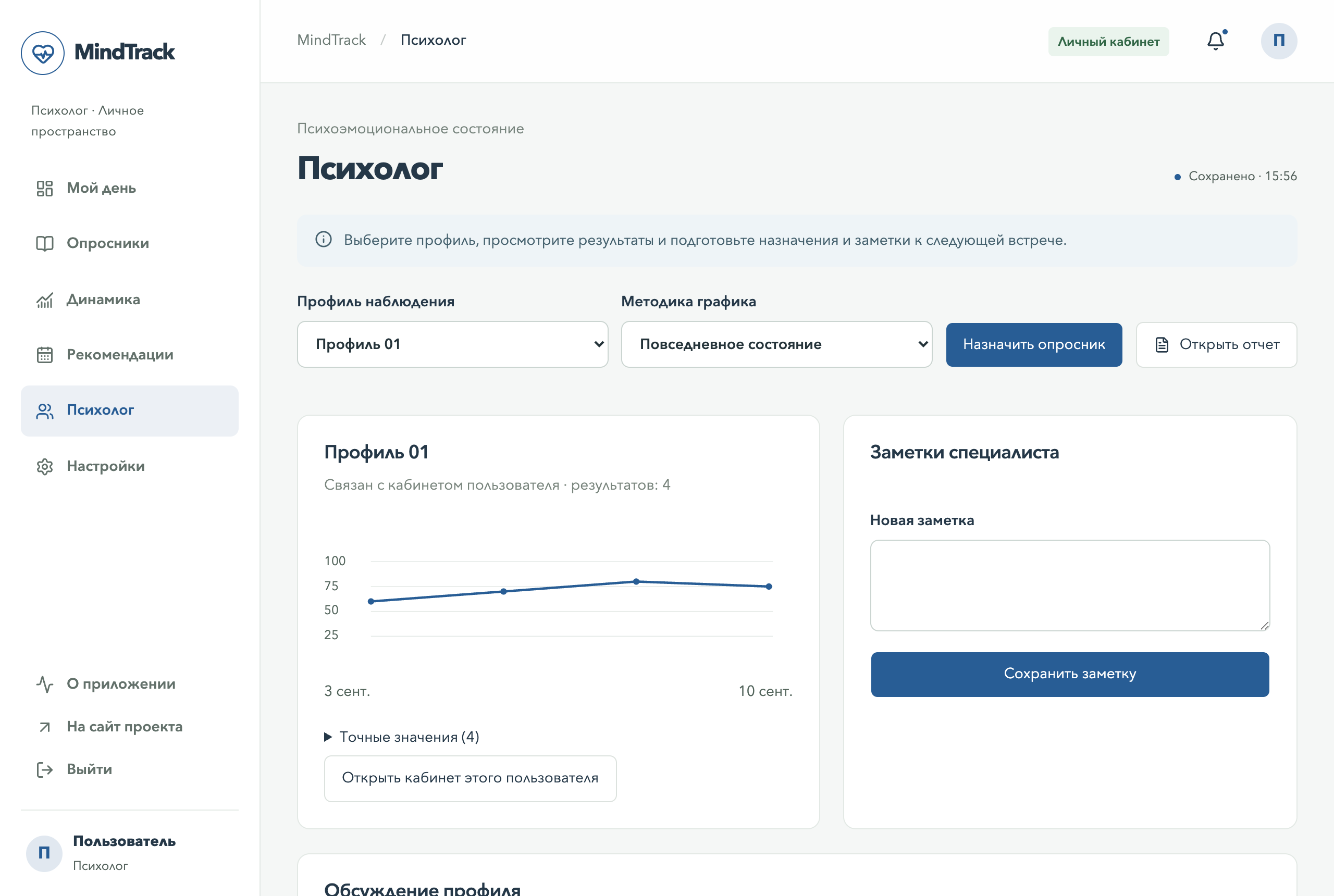Click the pulse icon beside О приложении
Screen dimensions: 1334x896
click(45, 684)
